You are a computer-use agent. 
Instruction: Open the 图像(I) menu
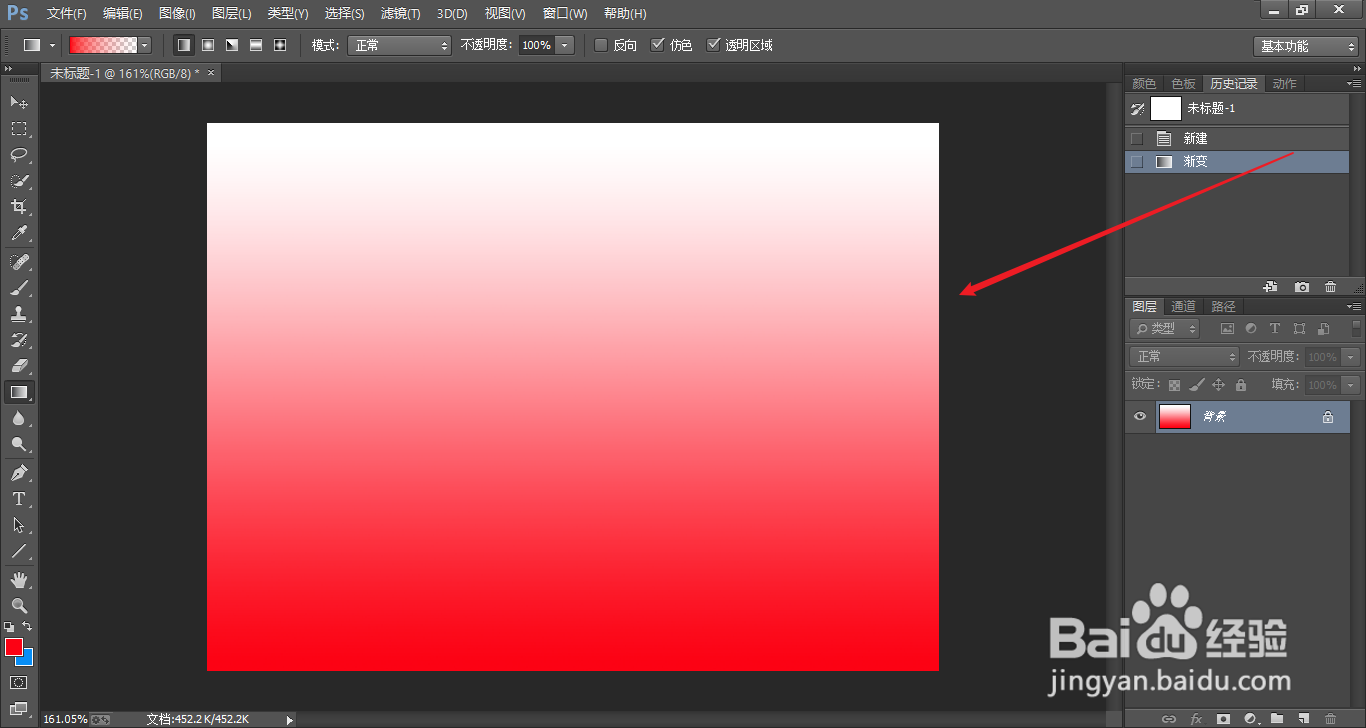coord(177,13)
